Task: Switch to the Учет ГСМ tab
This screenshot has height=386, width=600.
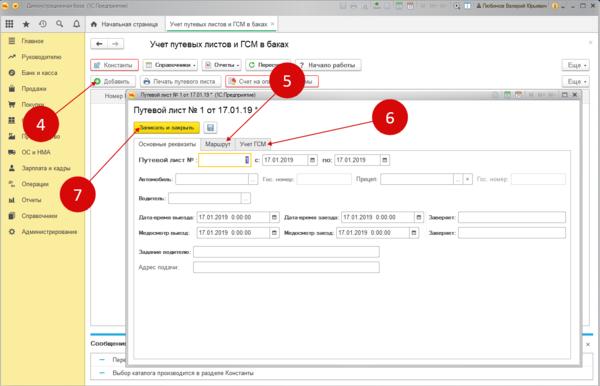Action: (x=253, y=144)
